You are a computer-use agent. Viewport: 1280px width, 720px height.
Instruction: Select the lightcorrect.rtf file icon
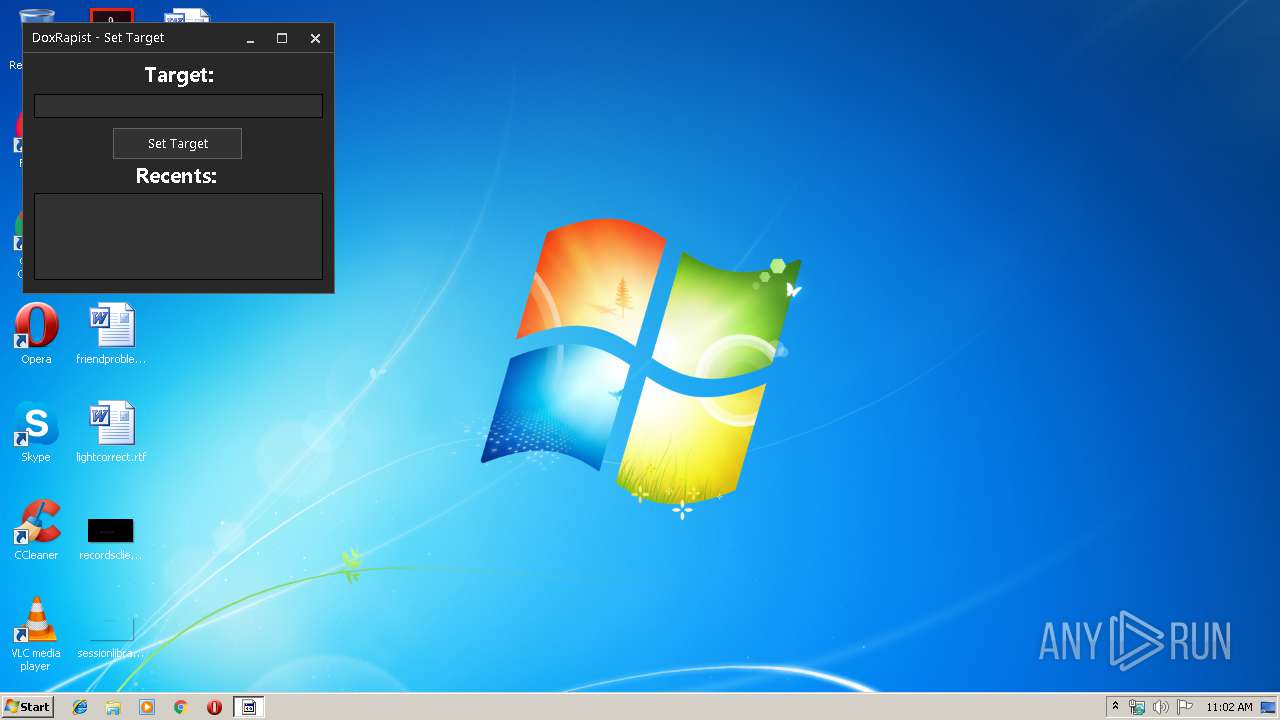(x=111, y=432)
